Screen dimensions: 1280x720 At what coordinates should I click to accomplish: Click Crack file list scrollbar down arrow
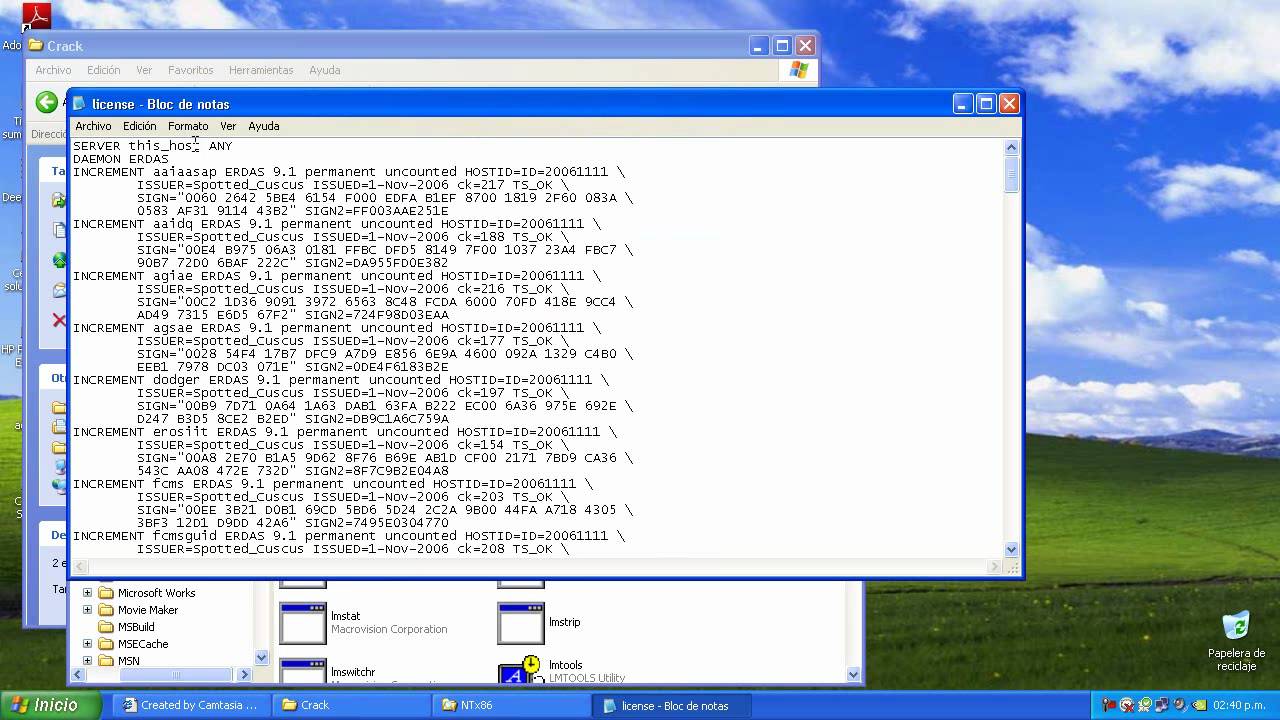tap(854, 675)
